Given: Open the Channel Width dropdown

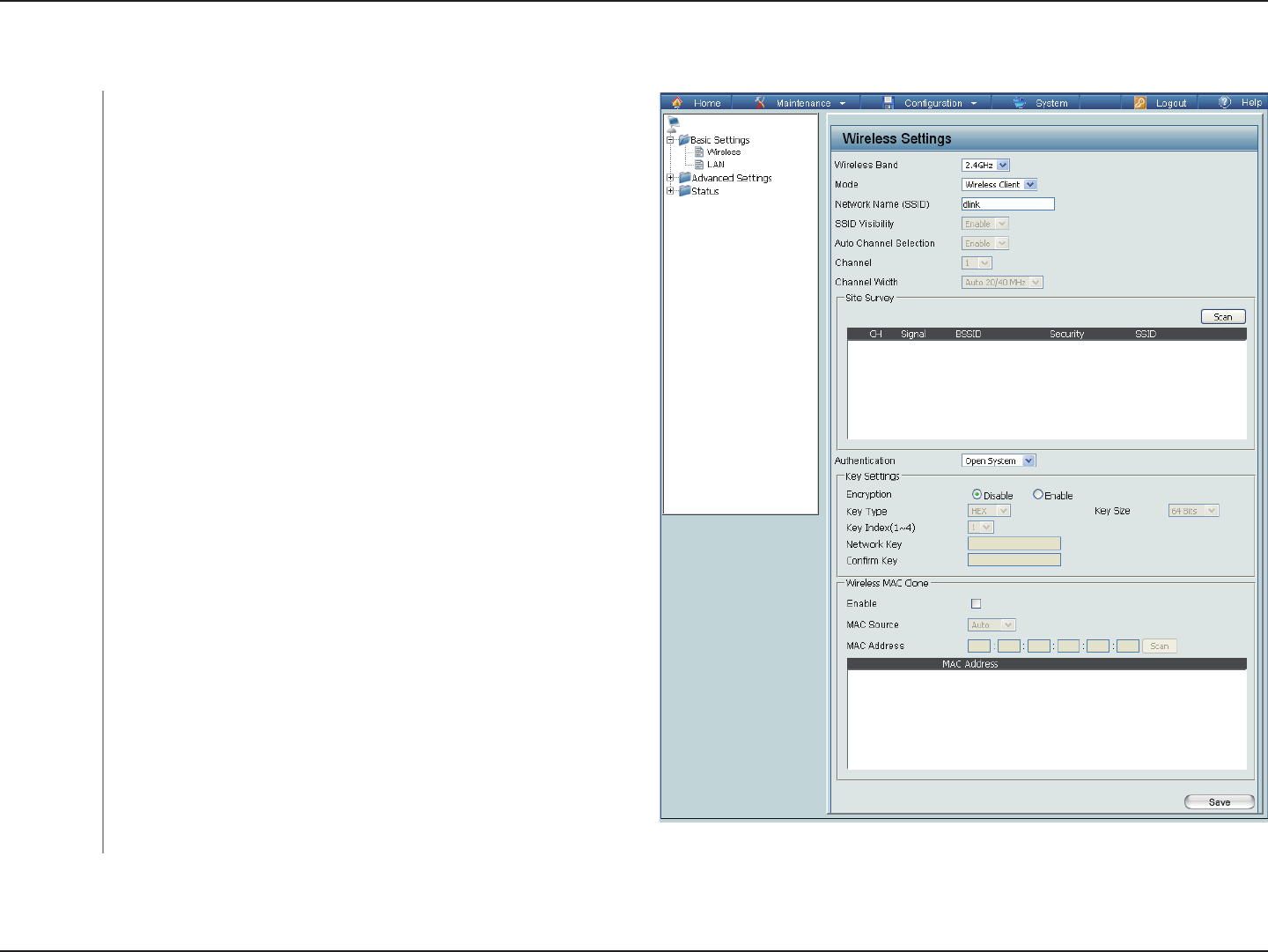Looking at the screenshot, I should pos(1002,282).
